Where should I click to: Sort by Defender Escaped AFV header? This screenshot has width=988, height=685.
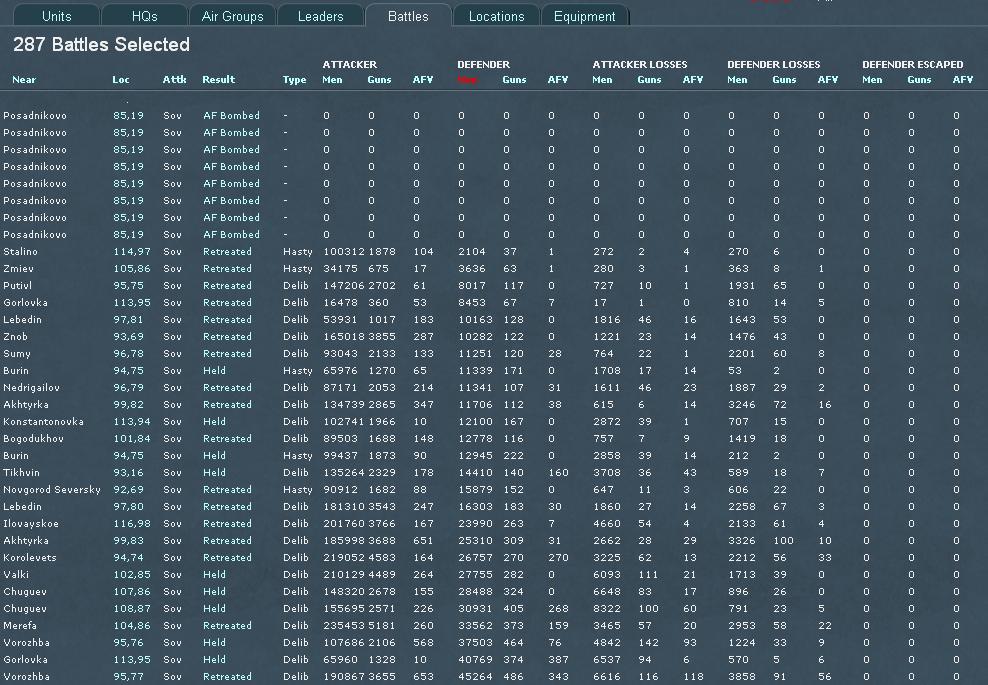(963, 79)
